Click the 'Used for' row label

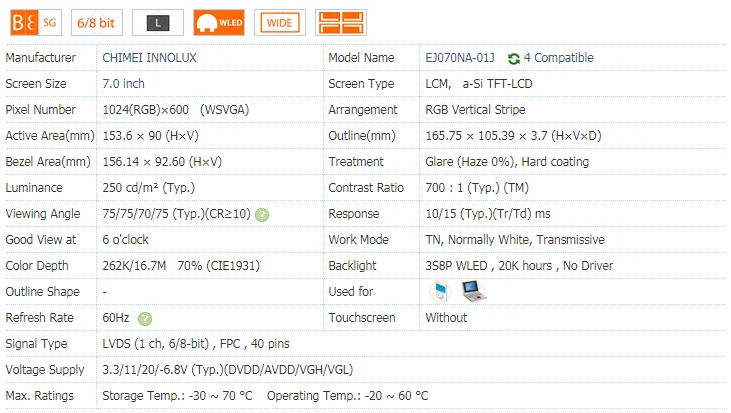coord(351,292)
